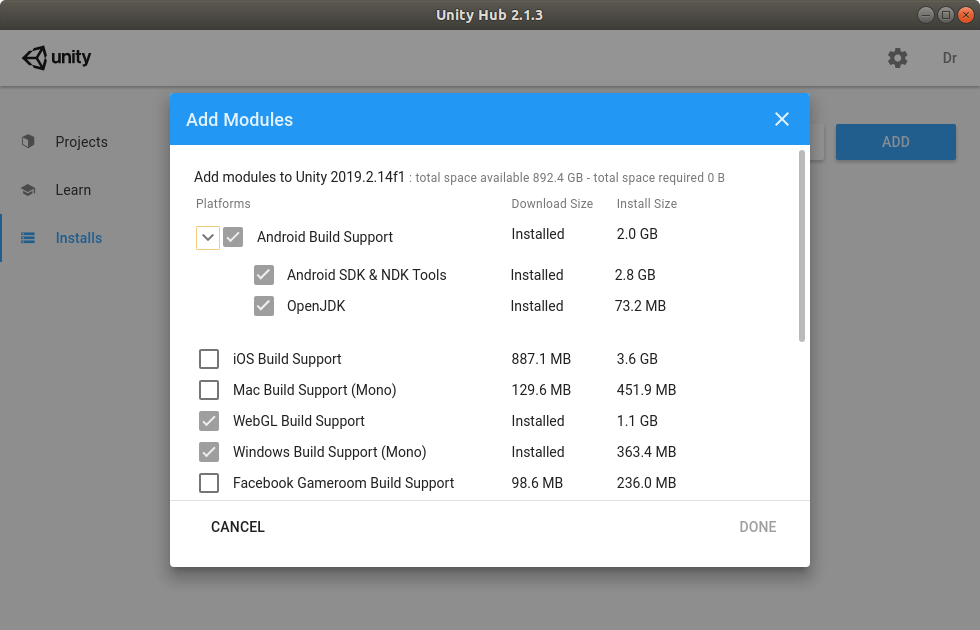Uncheck Android SDK & NDK Tools
Image resolution: width=980 pixels, height=630 pixels.
[264, 274]
